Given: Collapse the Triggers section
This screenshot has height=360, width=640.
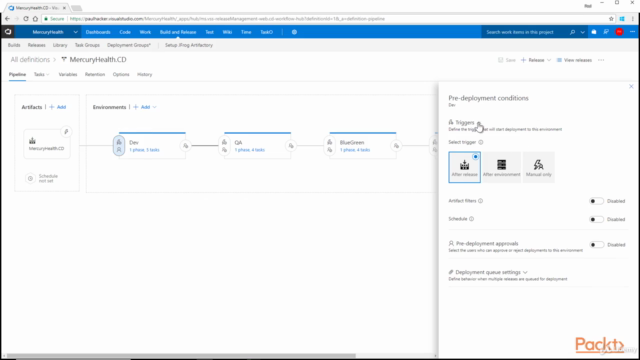Looking at the screenshot, I should (479, 122).
